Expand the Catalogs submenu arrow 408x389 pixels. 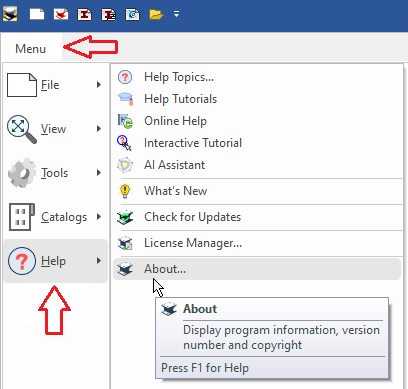pyautogui.click(x=99, y=217)
